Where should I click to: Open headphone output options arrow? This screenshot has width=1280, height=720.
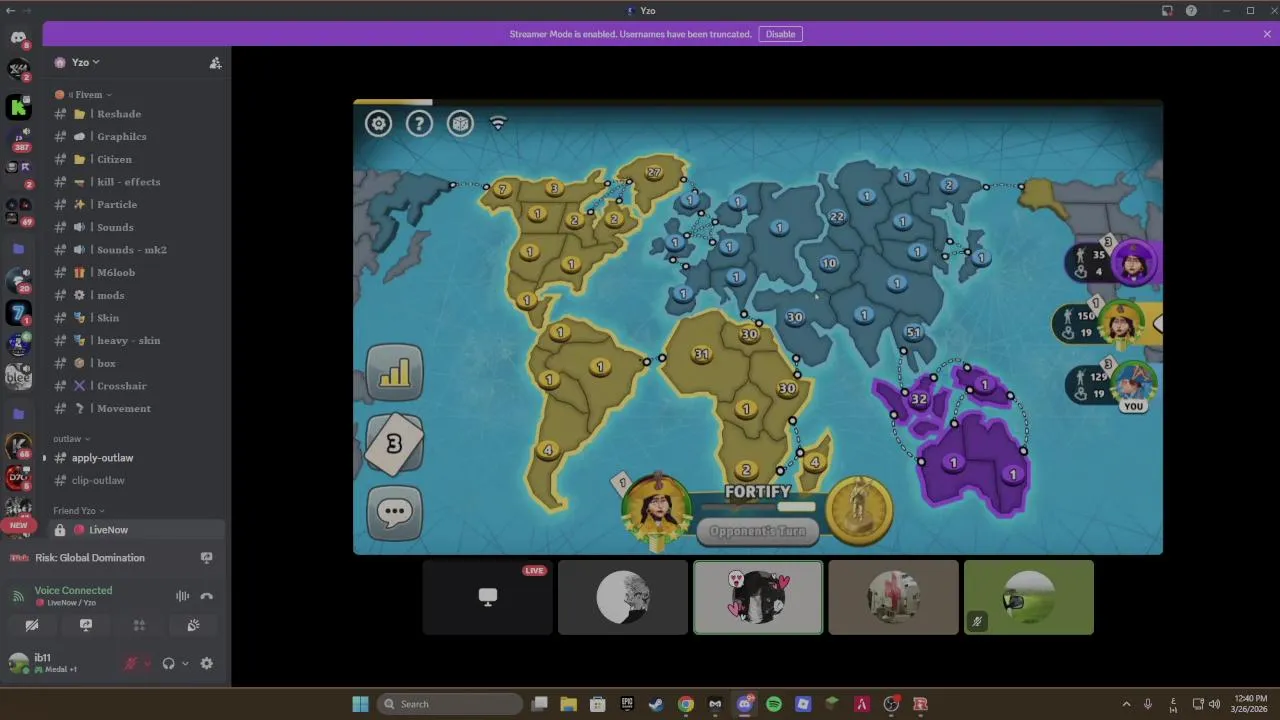[185, 663]
